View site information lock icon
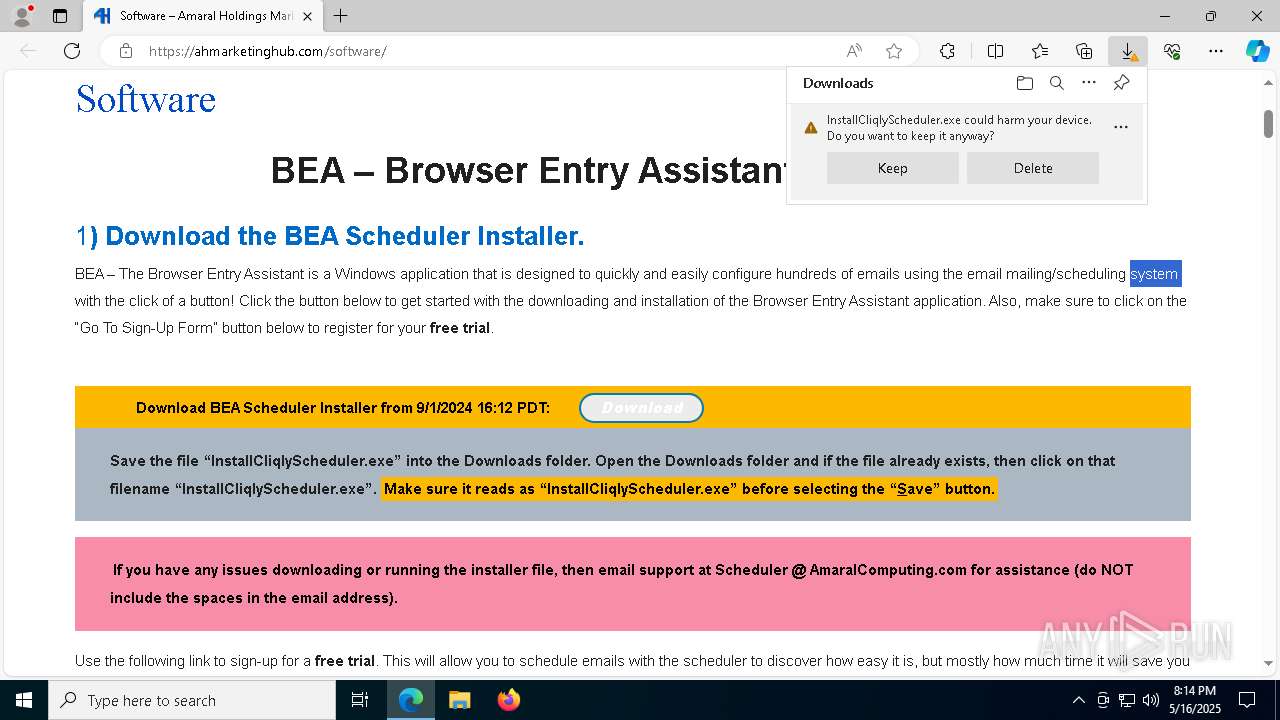The width and height of the screenshot is (1280, 720). pos(125,51)
